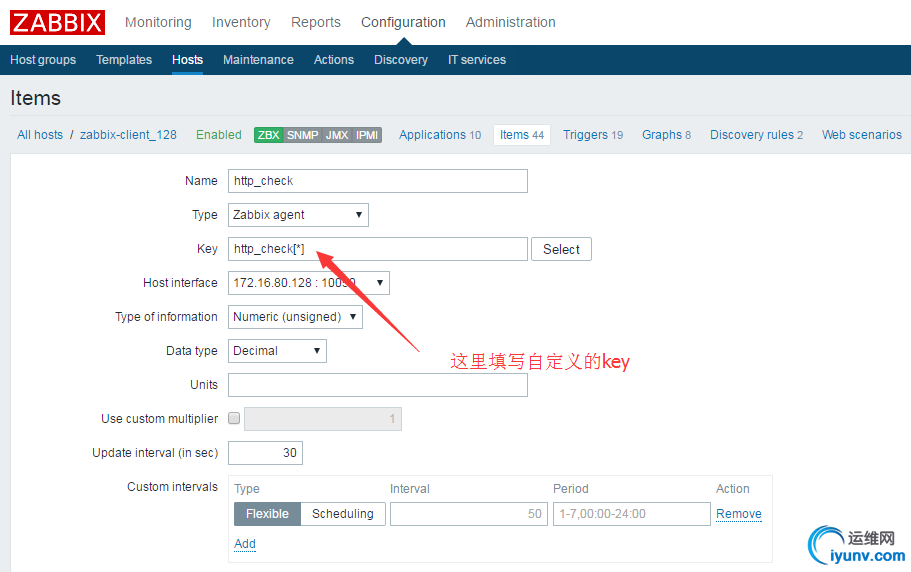Open the Actions submenu
This screenshot has height=572, width=911.
(x=333, y=60)
